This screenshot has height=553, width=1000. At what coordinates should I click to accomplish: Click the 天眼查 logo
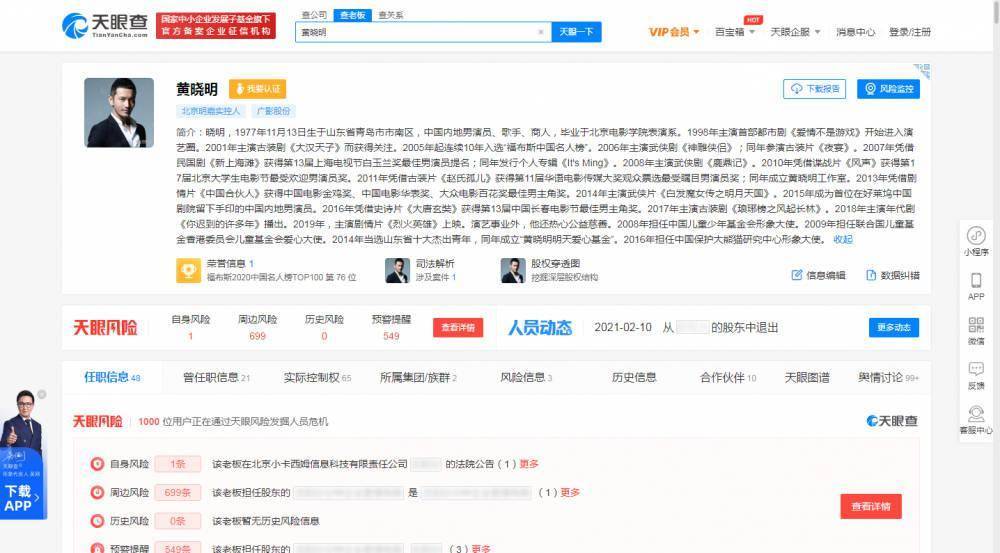tap(105, 26)
